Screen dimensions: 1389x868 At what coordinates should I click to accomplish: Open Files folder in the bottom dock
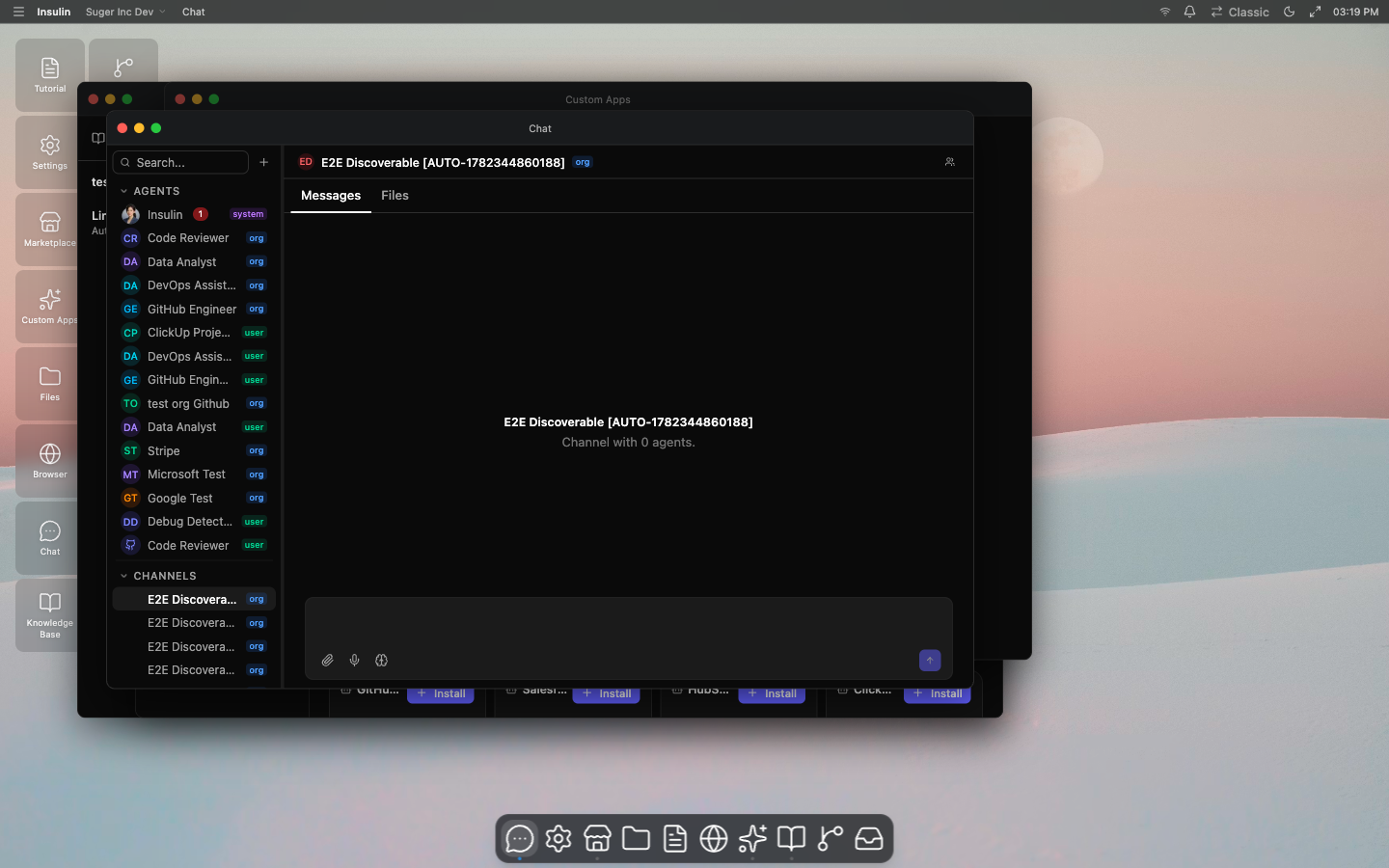coord(636,838)
